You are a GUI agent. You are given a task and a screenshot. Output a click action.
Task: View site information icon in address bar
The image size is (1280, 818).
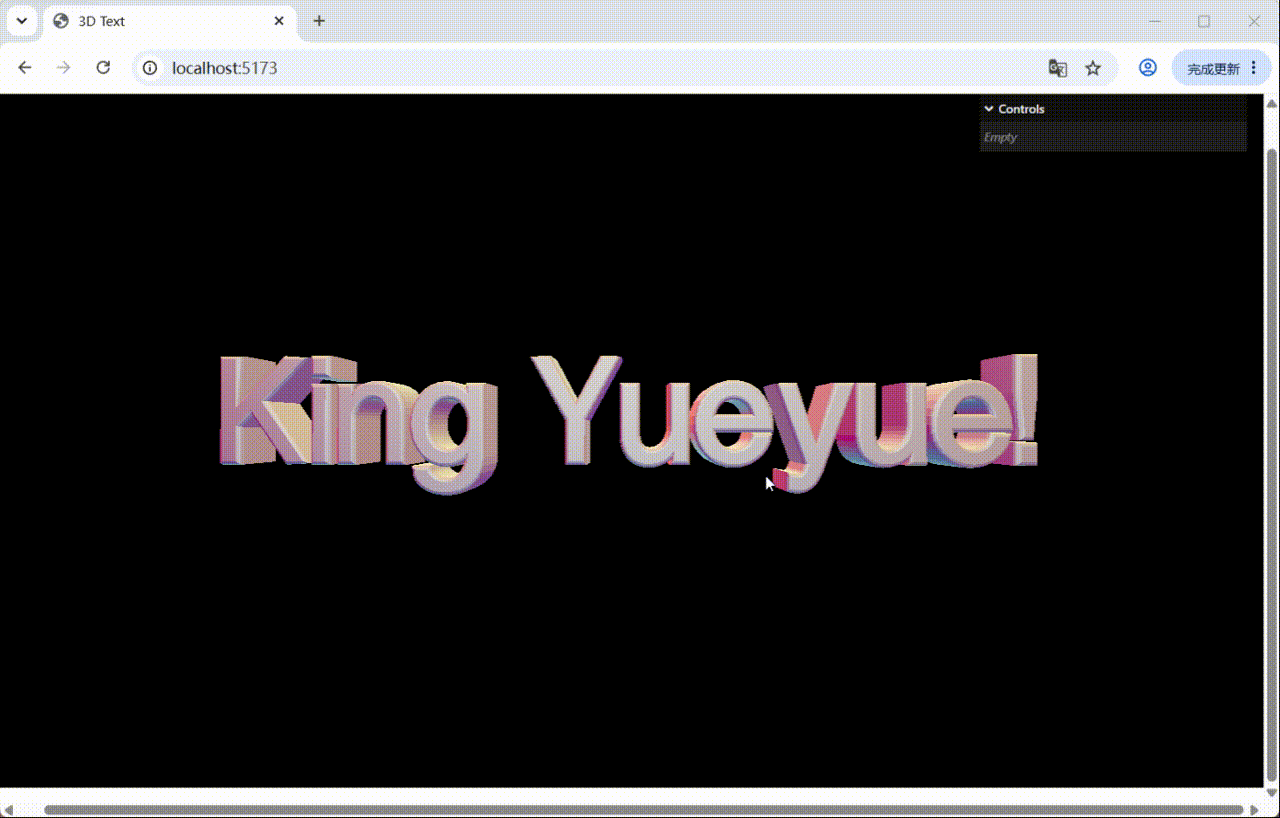[x=150, y=68]
